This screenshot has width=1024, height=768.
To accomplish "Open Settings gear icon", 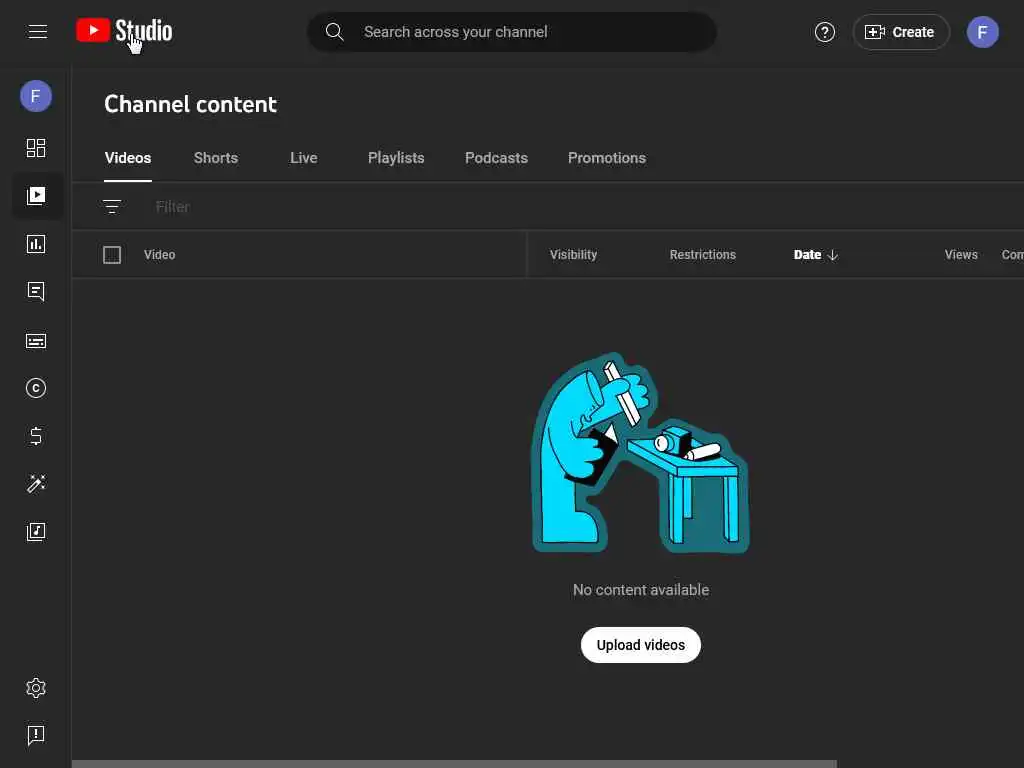I will (36, 688).
